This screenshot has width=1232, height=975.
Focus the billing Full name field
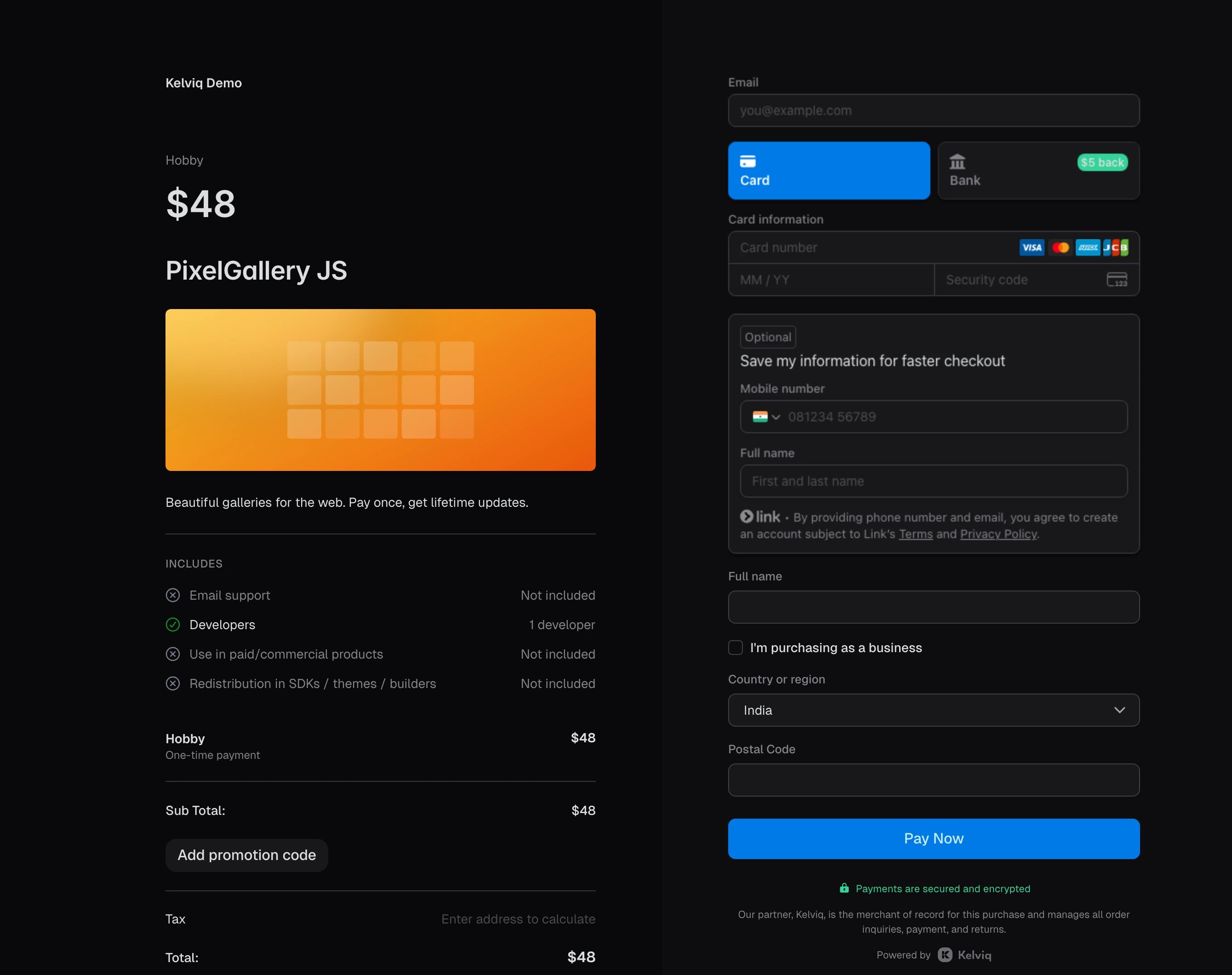click(x=934, y=607)
